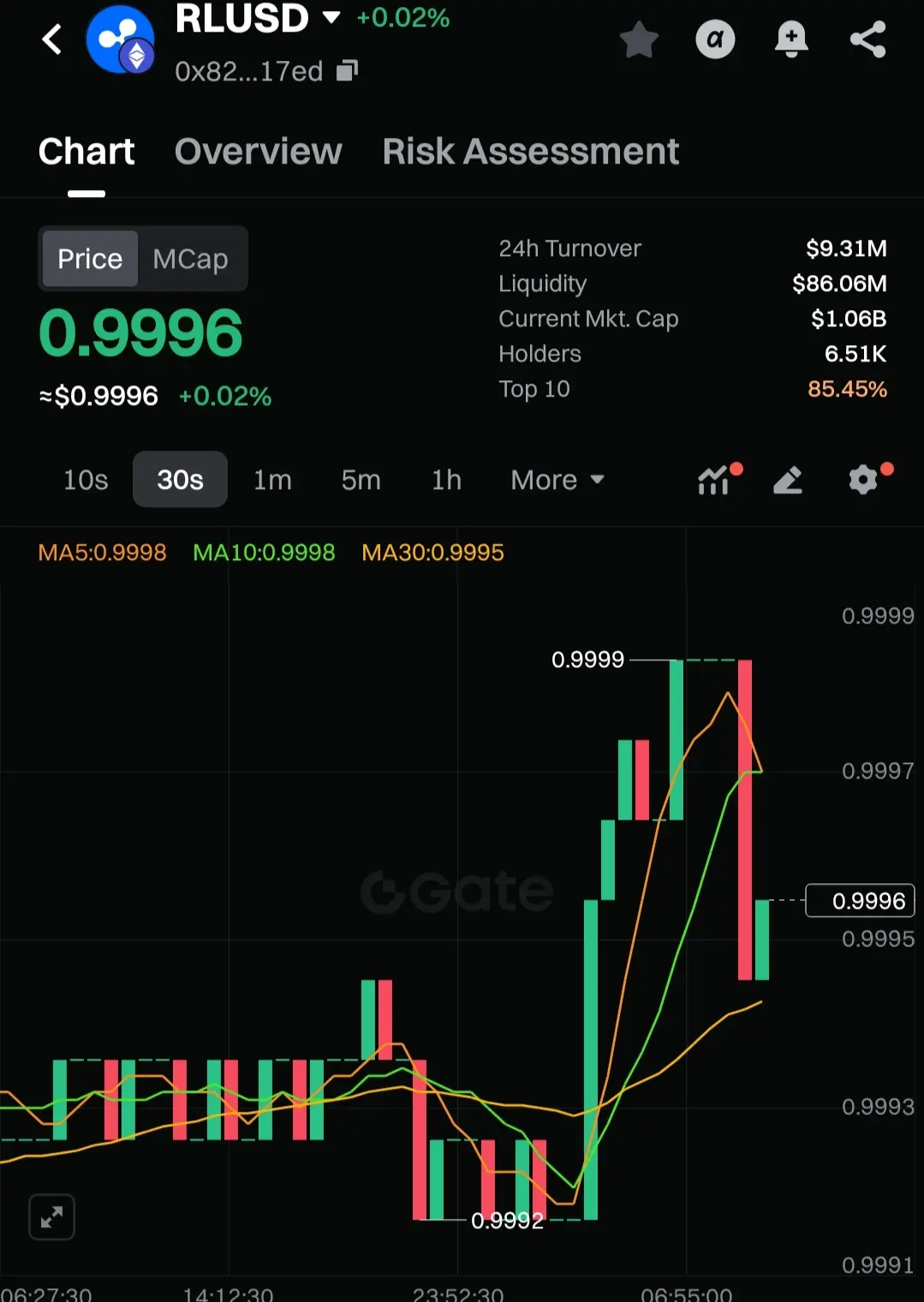
Task: Share this token page
Action: point(867,39)
